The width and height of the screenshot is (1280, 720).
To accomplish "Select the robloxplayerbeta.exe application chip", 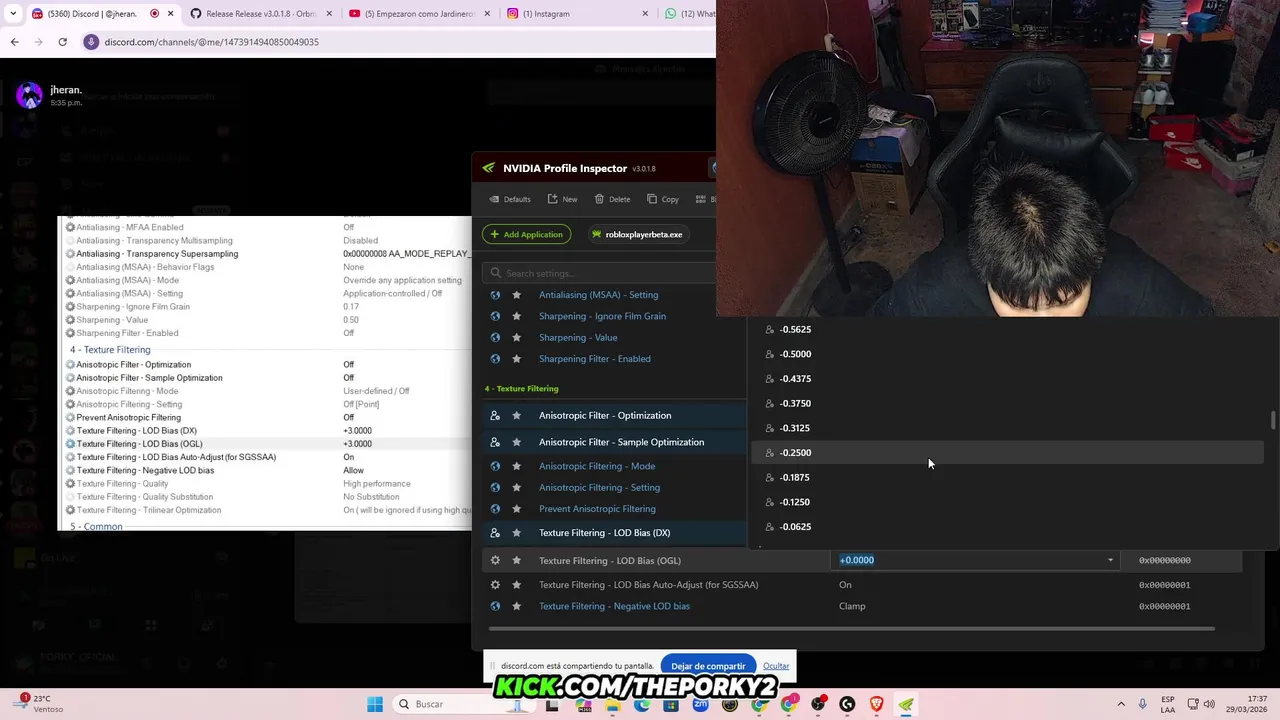I will tap(637, 234).
